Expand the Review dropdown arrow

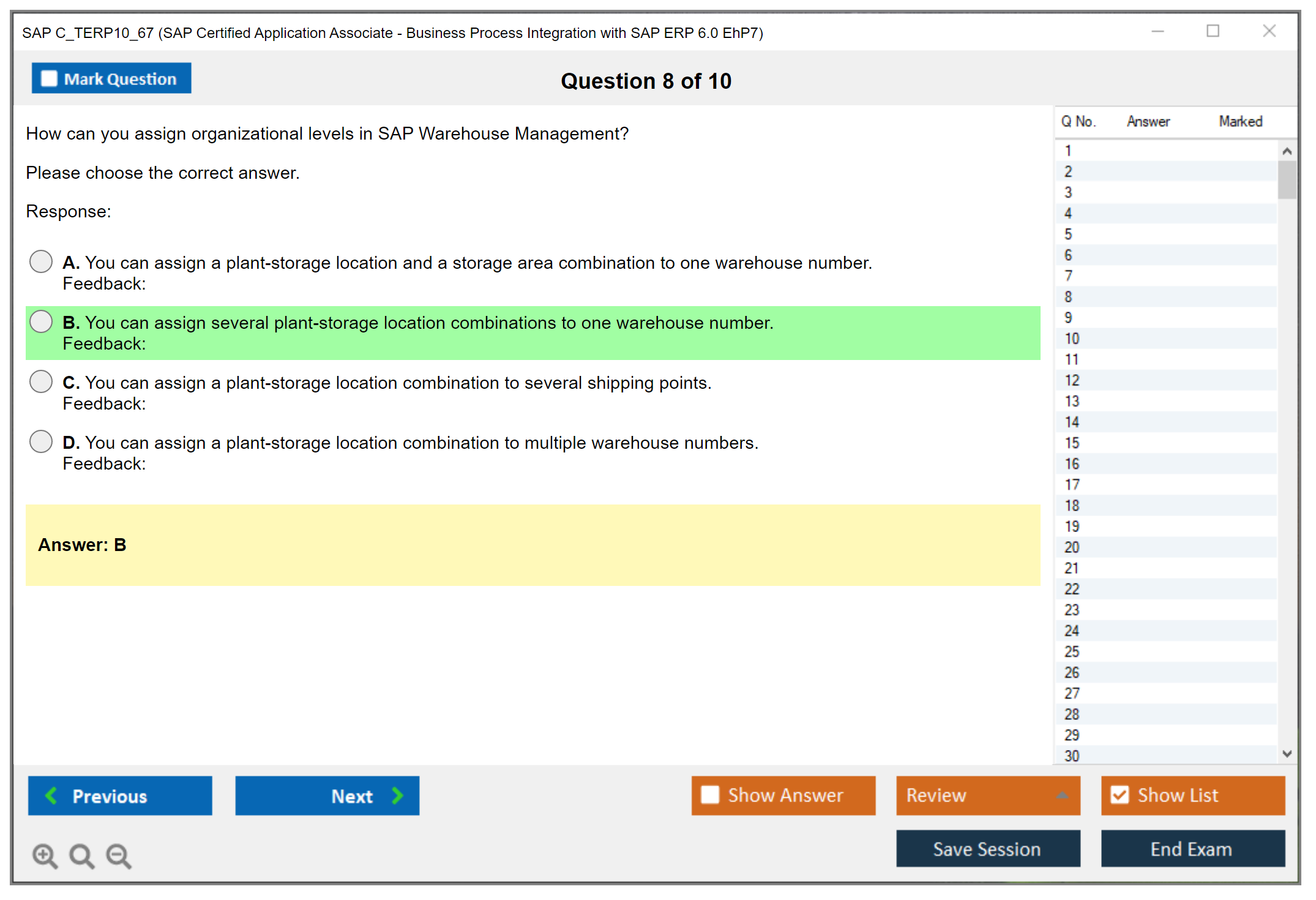point(1062,795)
